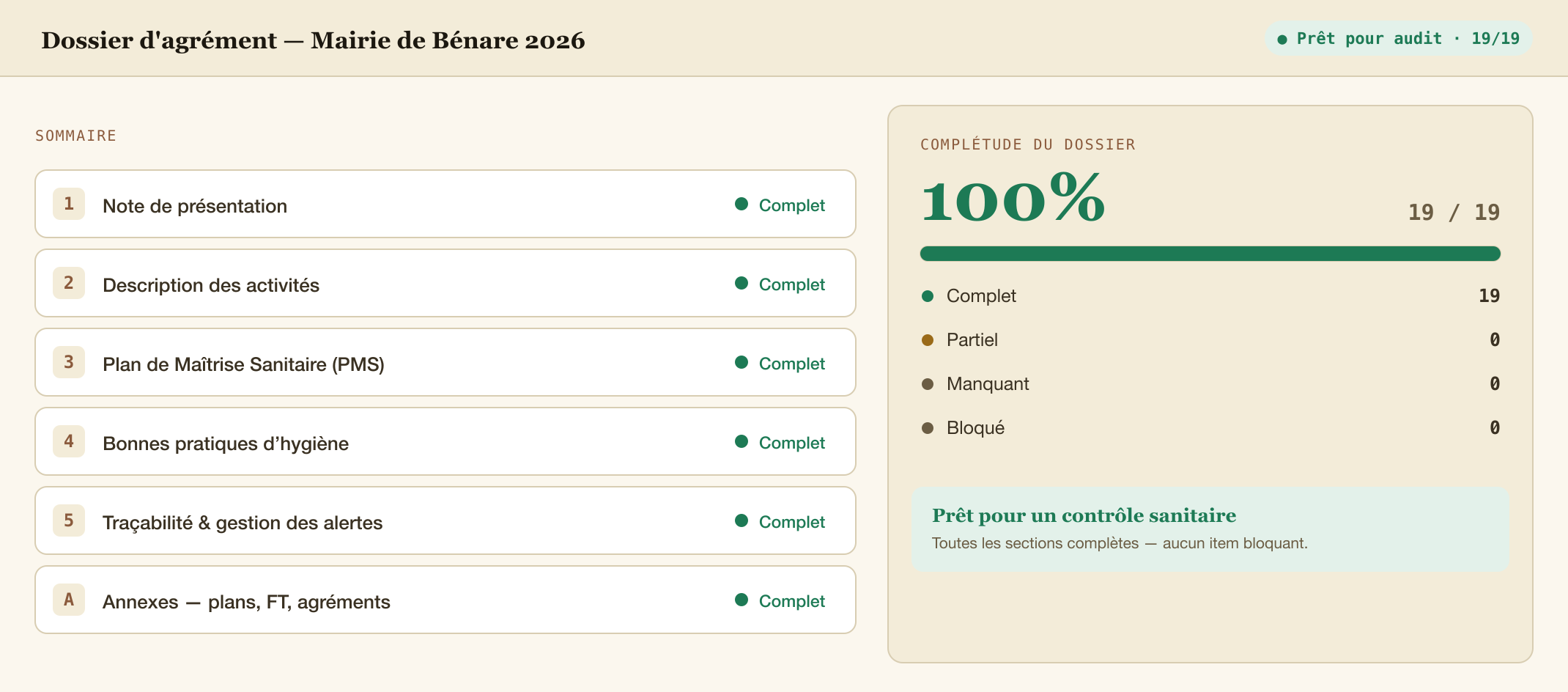1568x692 pixels.
Task: Click Complet status of the Traçabilité row
Action: [x=780, y=522]
